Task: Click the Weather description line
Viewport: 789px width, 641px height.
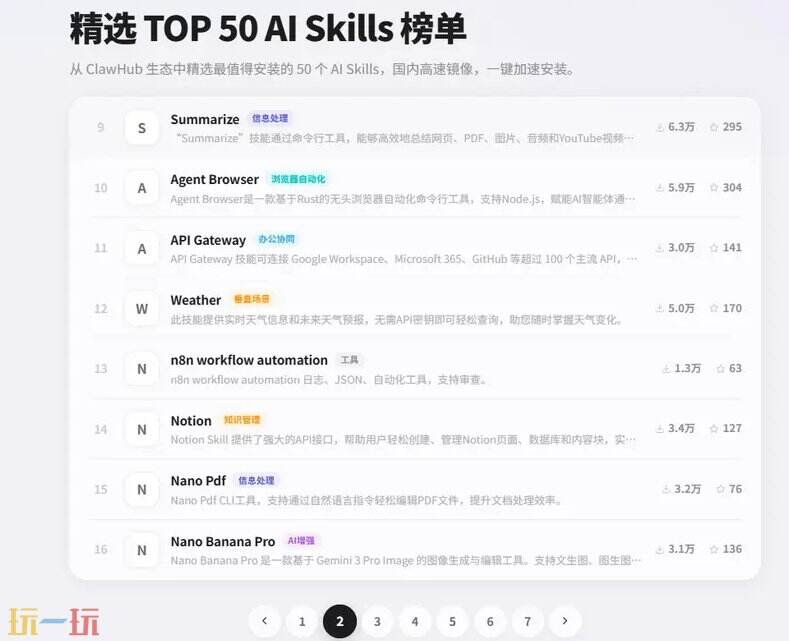Action: (396, 319)
